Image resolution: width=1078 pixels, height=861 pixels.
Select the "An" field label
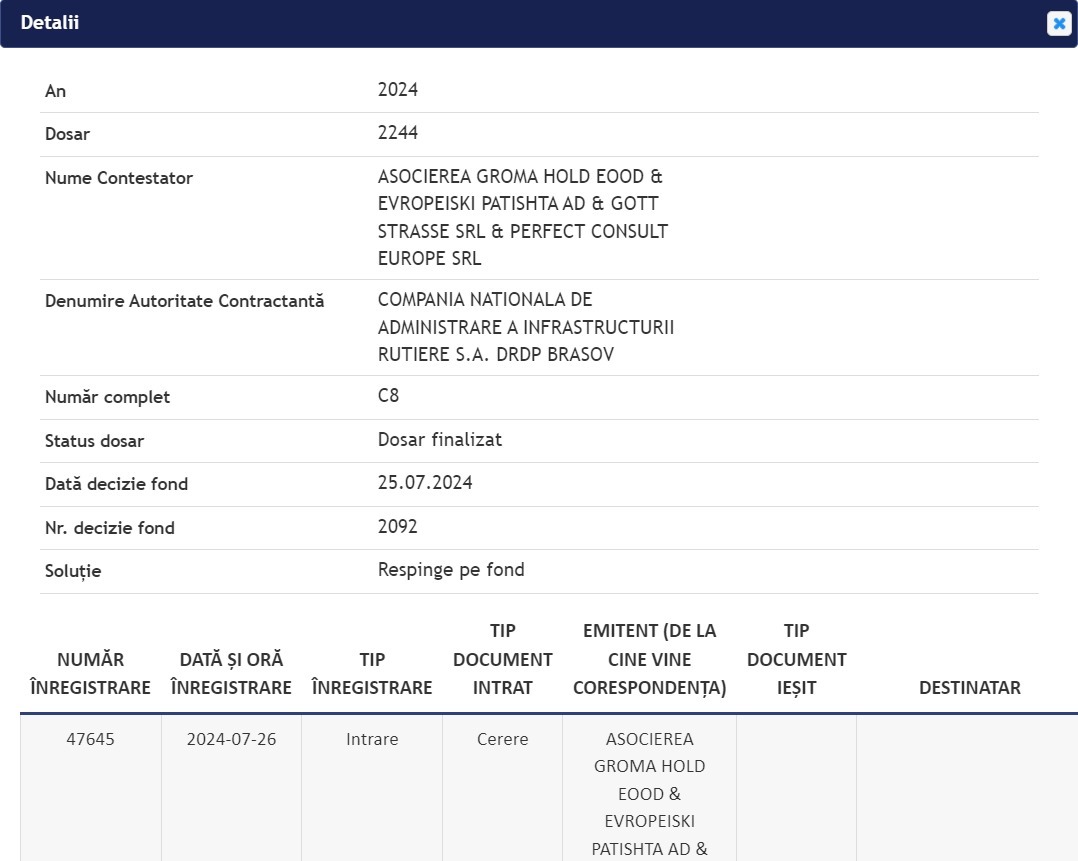(x=56, y=91)
